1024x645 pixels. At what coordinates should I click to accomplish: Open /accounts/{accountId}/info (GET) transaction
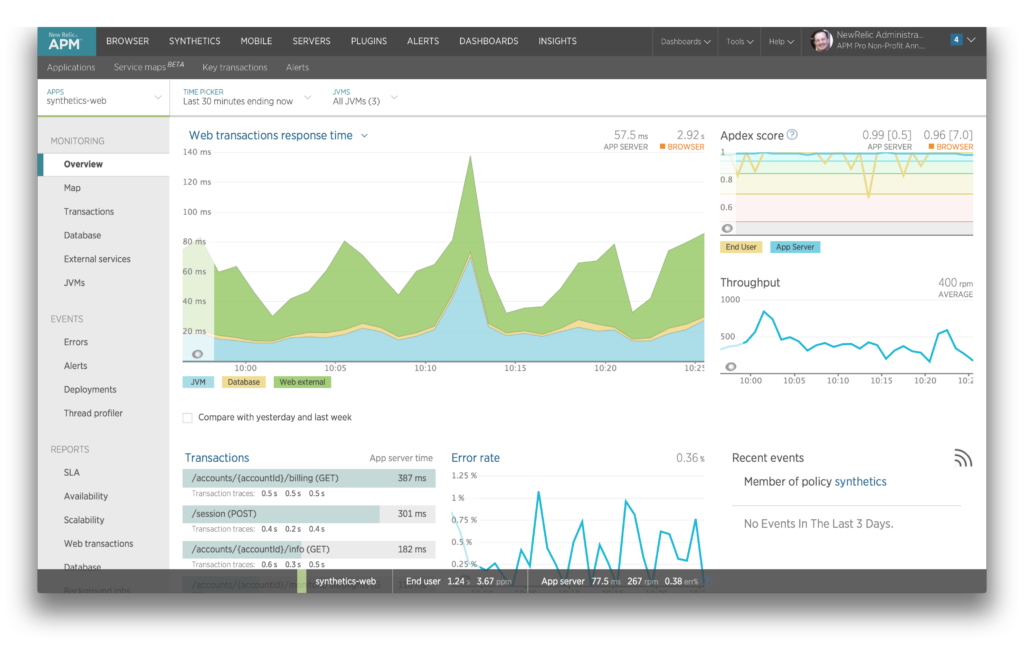point(309,549)
